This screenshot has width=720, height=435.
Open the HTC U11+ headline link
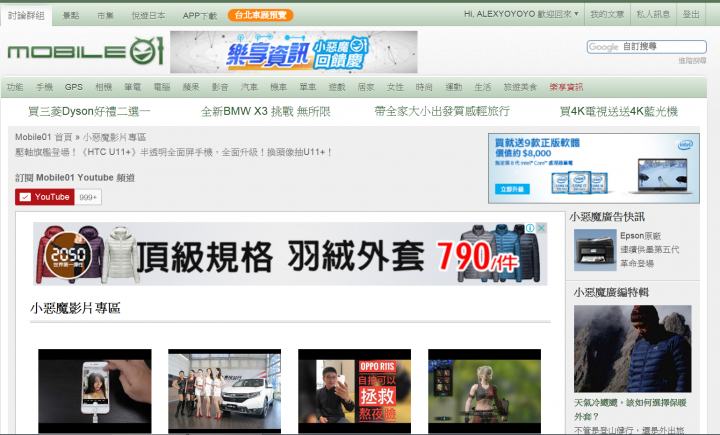pyautogui.click(x=173, y=152)
